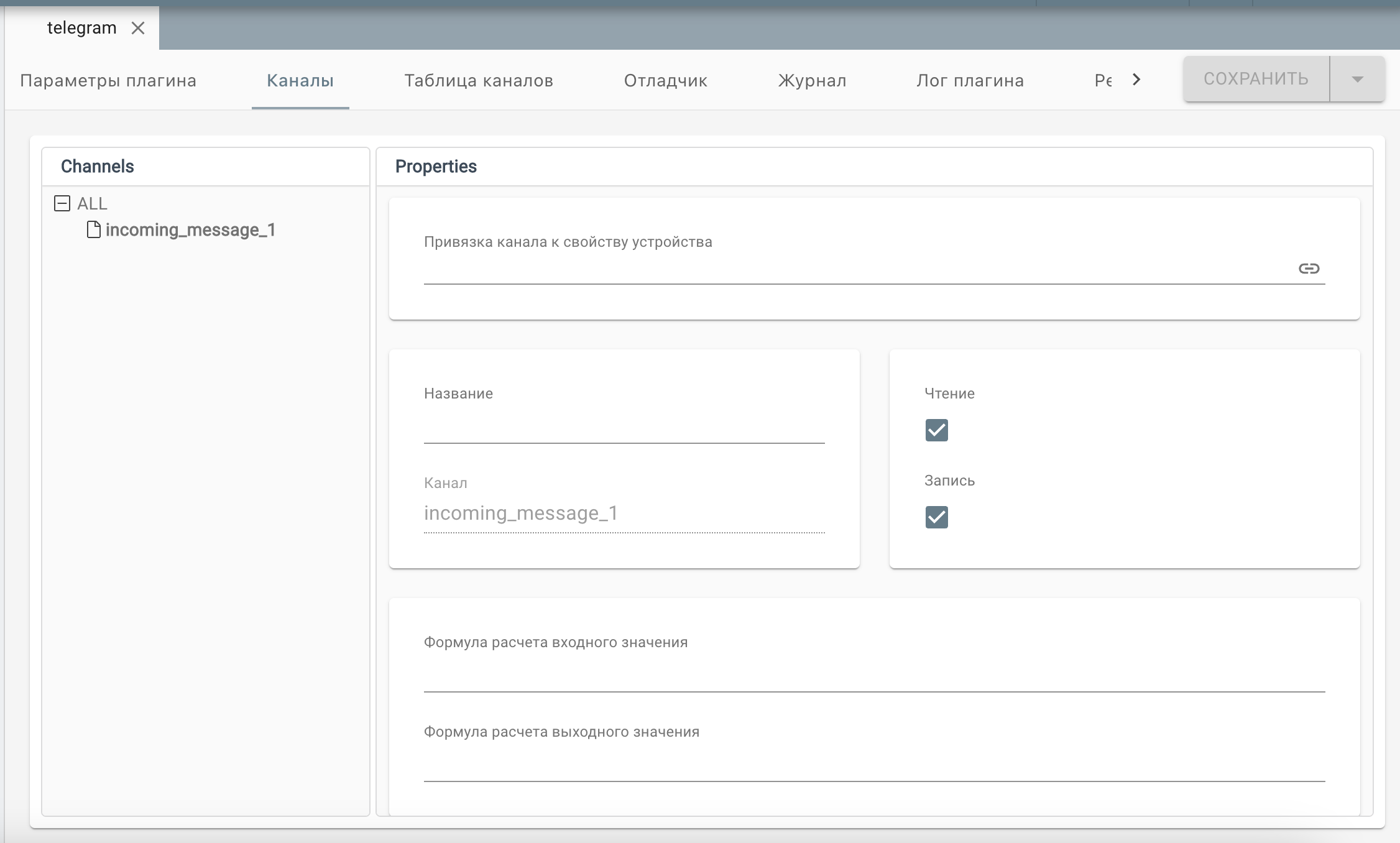Click the link icon in device property binding field
This screenshot has width=1400, height=843.
tap(1309, 269)
